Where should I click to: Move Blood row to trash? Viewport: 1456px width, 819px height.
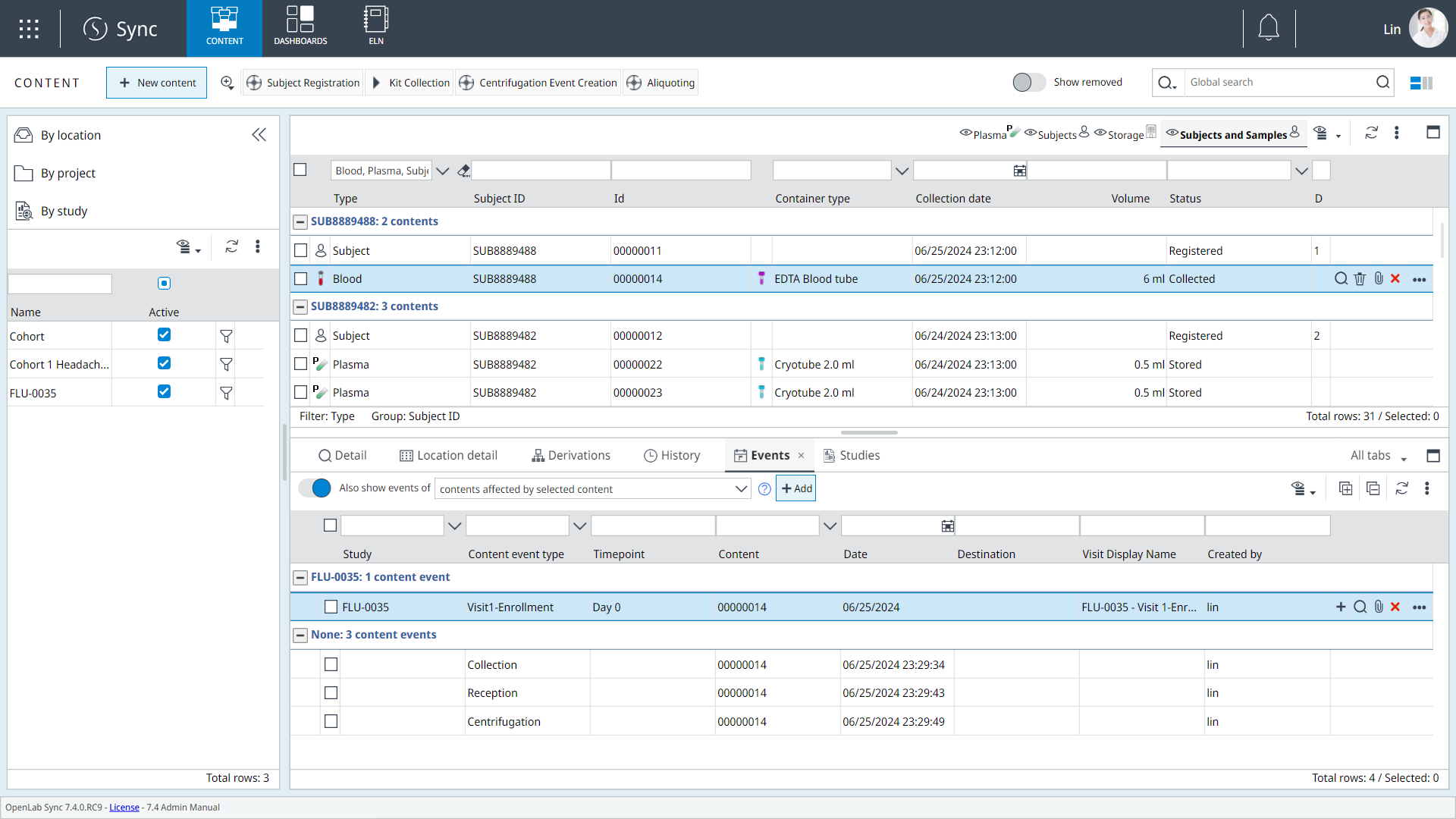1360,279
